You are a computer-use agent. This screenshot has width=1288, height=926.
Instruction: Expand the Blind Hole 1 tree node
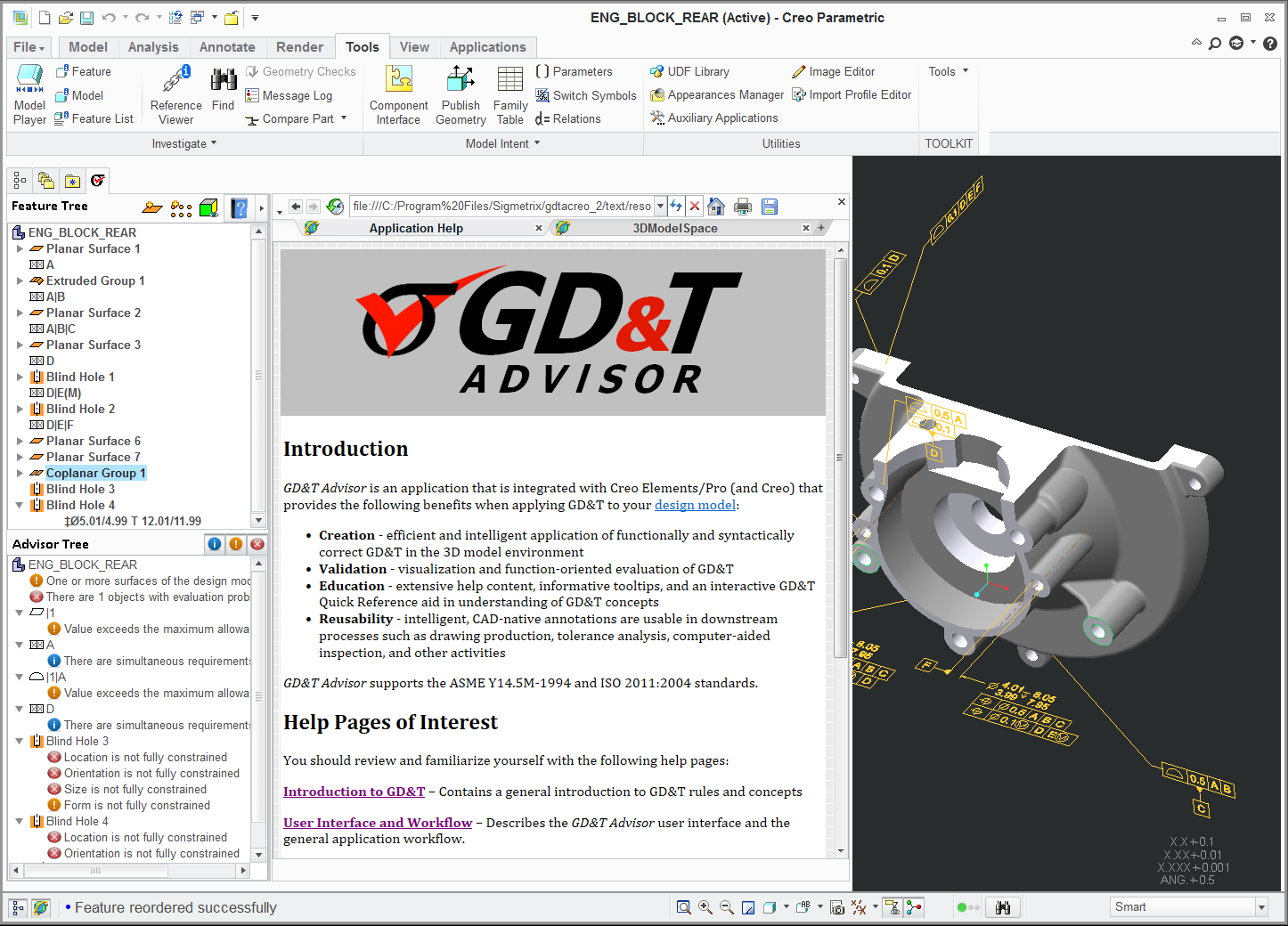[x=20, y=378]
